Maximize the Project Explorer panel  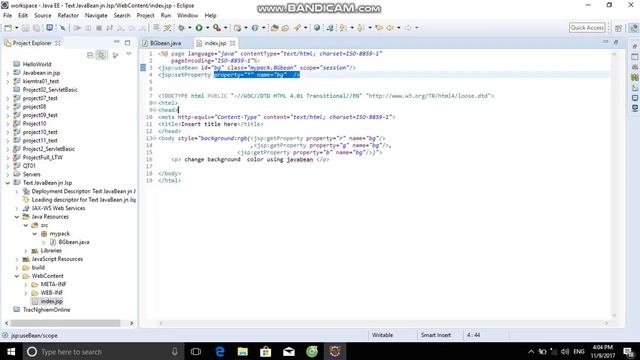click(127, 42)
